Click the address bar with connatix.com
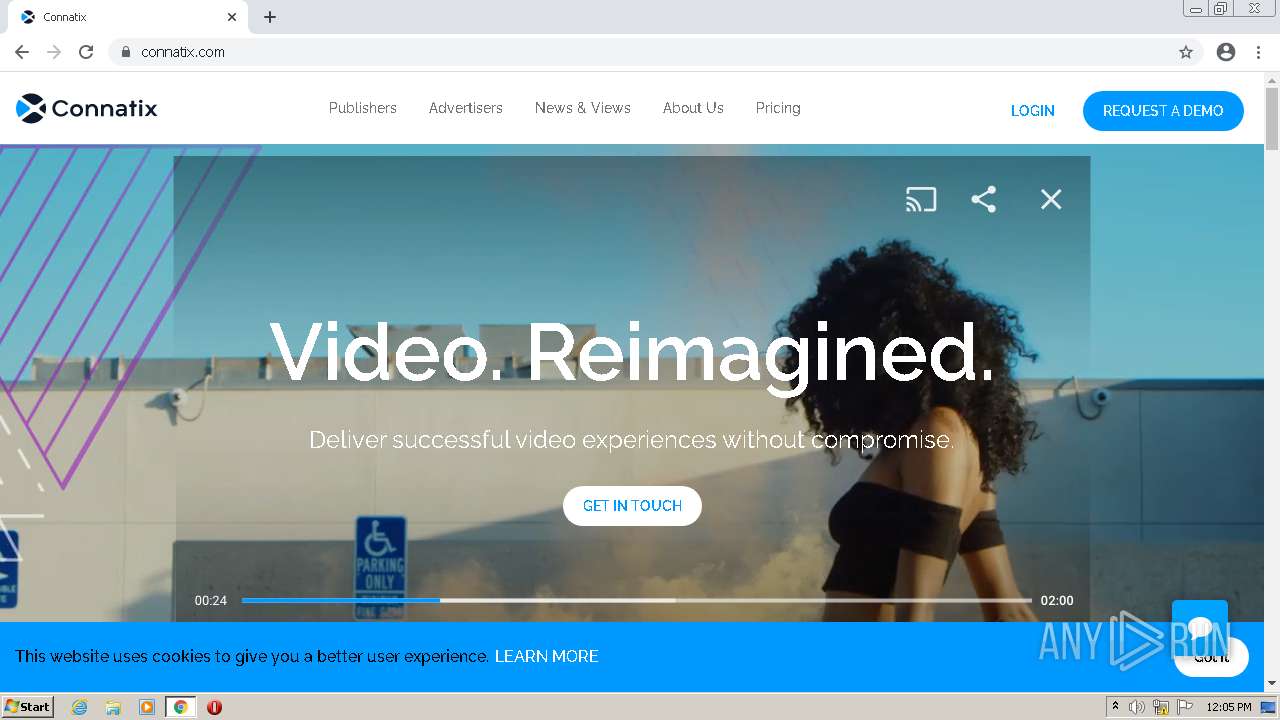This screenshot has height=720, width=1280. coord(655,52)
